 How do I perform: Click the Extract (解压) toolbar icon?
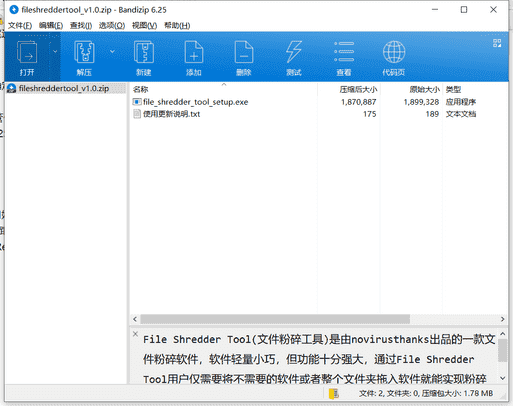pos(84,52)
